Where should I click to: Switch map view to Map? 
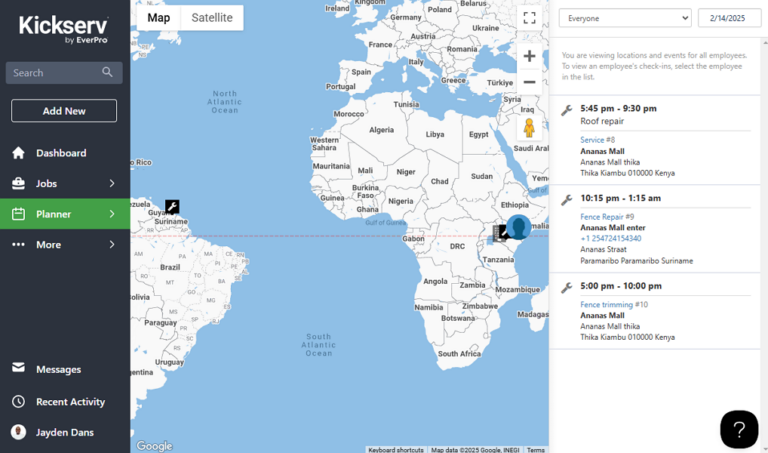(x=158, y=18)
